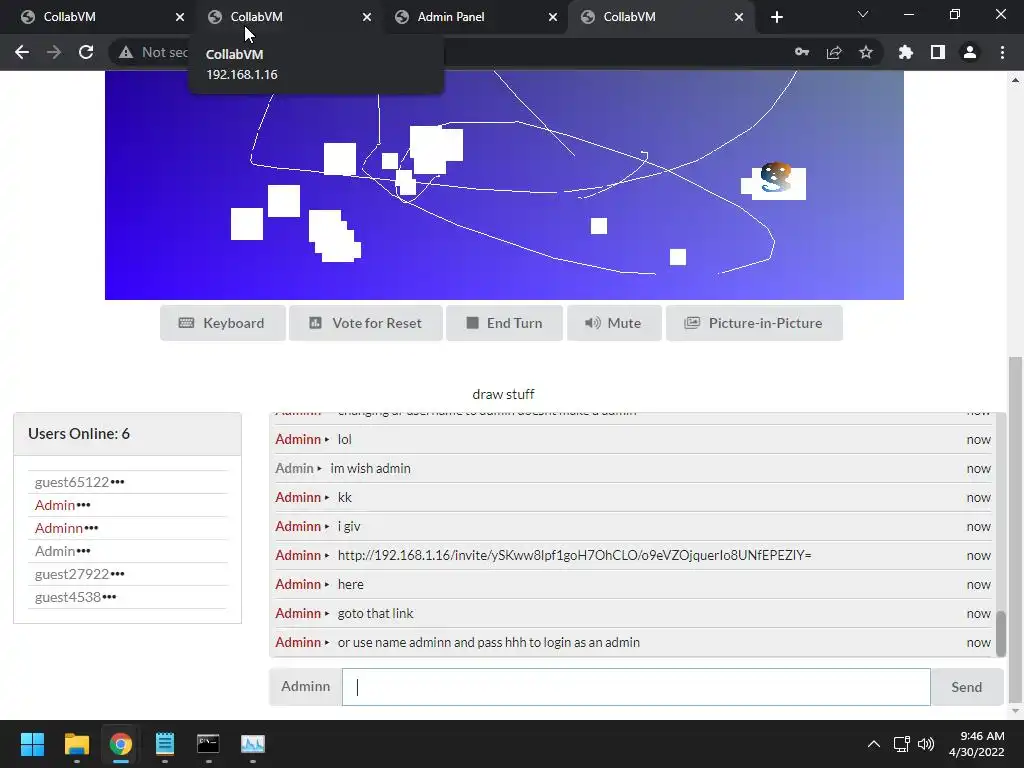
Task: Open the volume tray icon
Action: [x=926, y=744]
